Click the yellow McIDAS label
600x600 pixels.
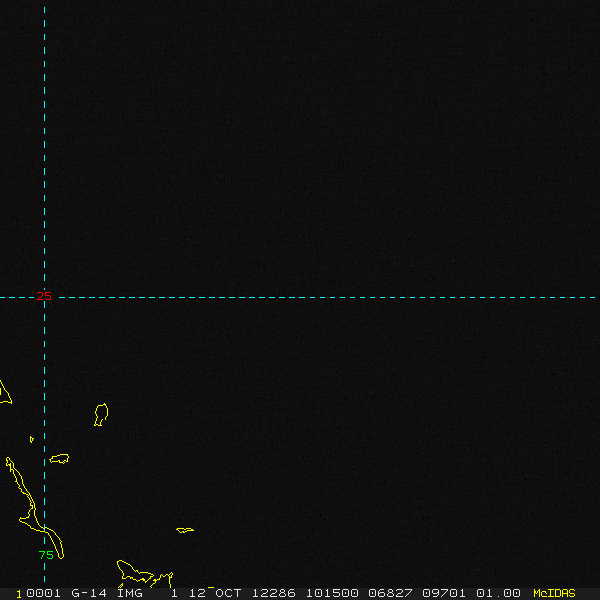[x=554, y=593]
